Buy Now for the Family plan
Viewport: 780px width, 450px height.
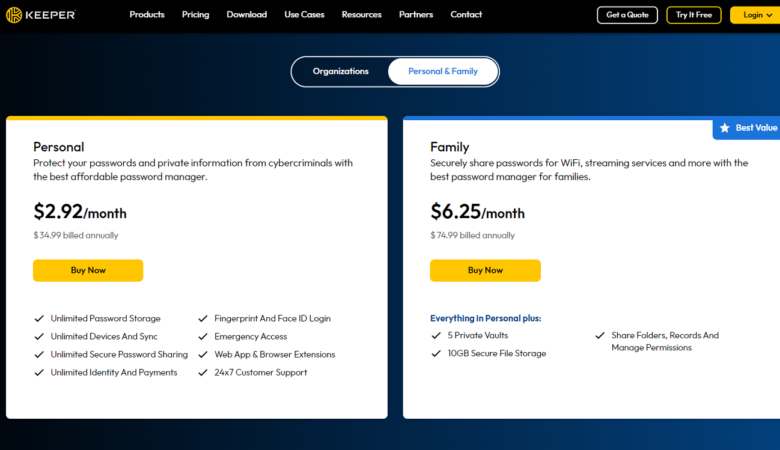(485, 270)
